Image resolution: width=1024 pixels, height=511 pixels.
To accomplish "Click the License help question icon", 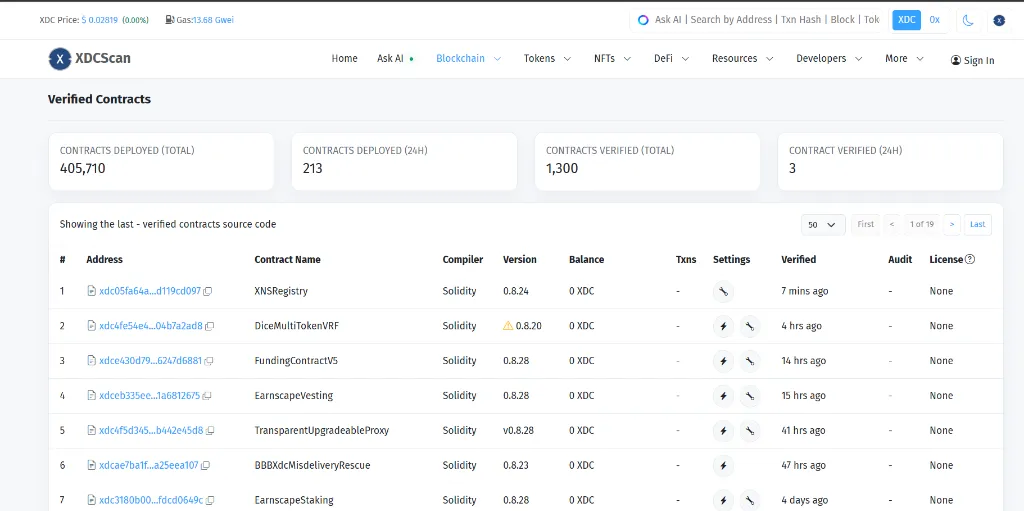I will click(x=970, y=259).
